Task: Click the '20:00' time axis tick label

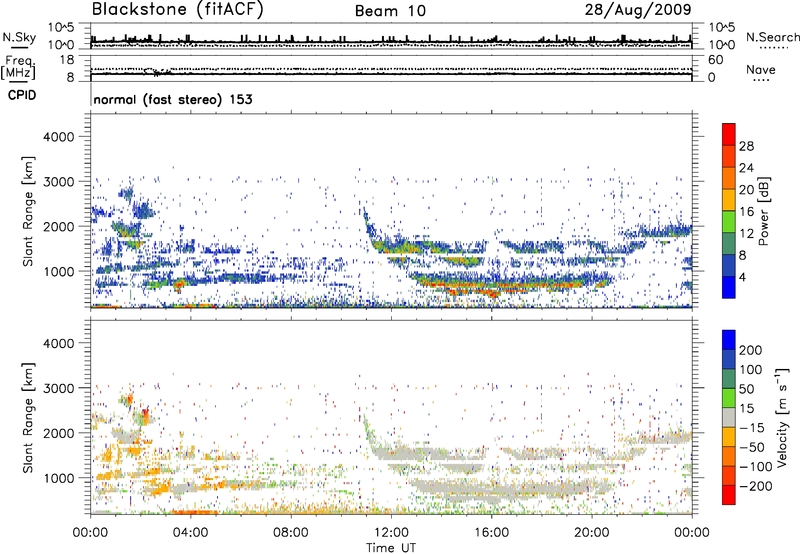Action: tap(591, 533)
